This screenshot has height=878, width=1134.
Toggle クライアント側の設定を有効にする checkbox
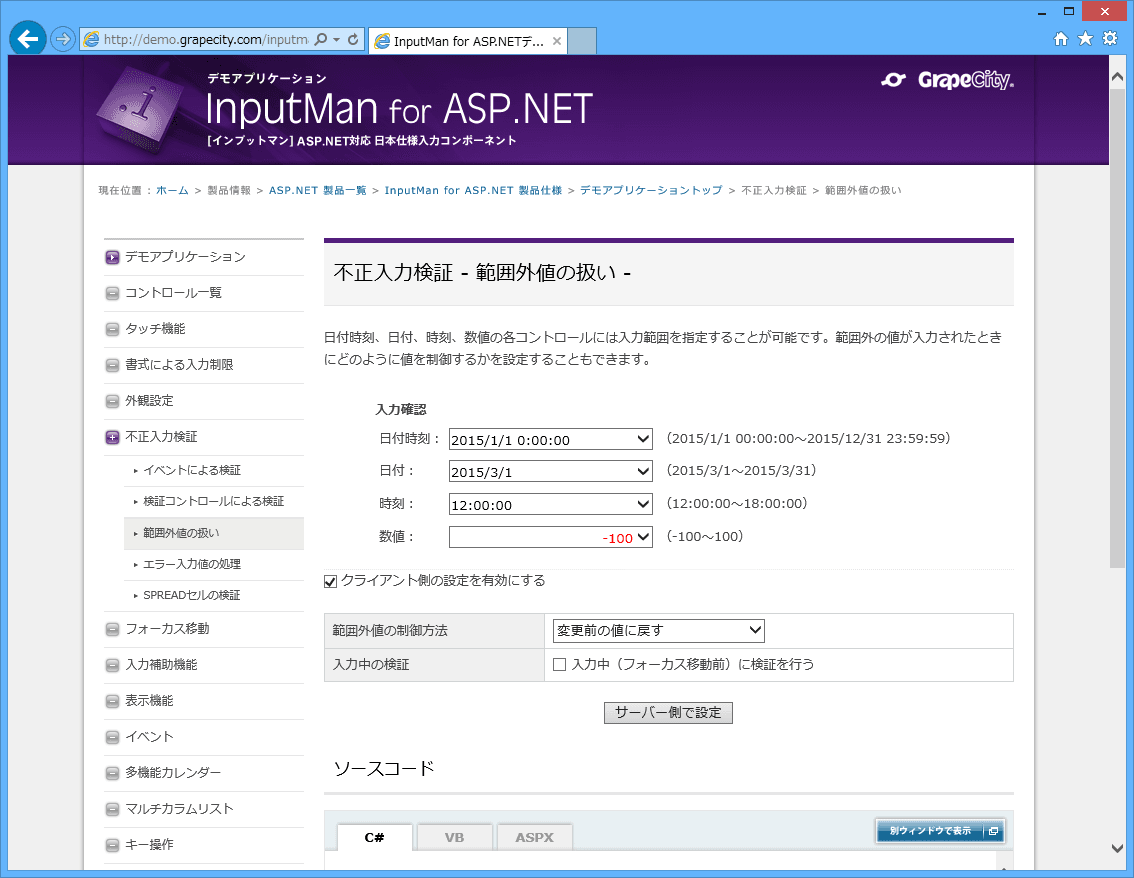[x=331, y=581]
